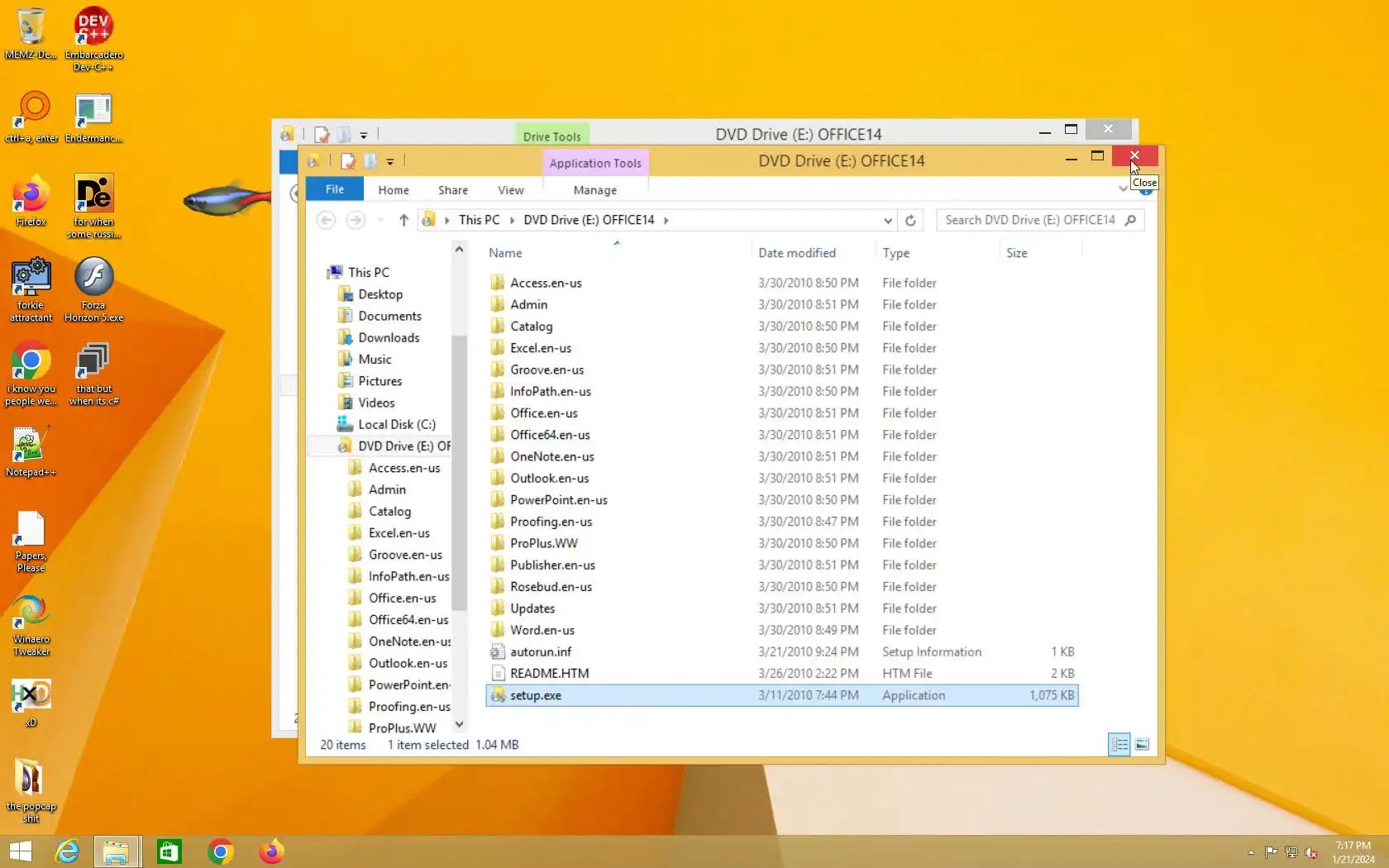Launch Internet Explorer from the taskbar
The width and height of the screenshot is (1389, 868).
tap(66, 851)
